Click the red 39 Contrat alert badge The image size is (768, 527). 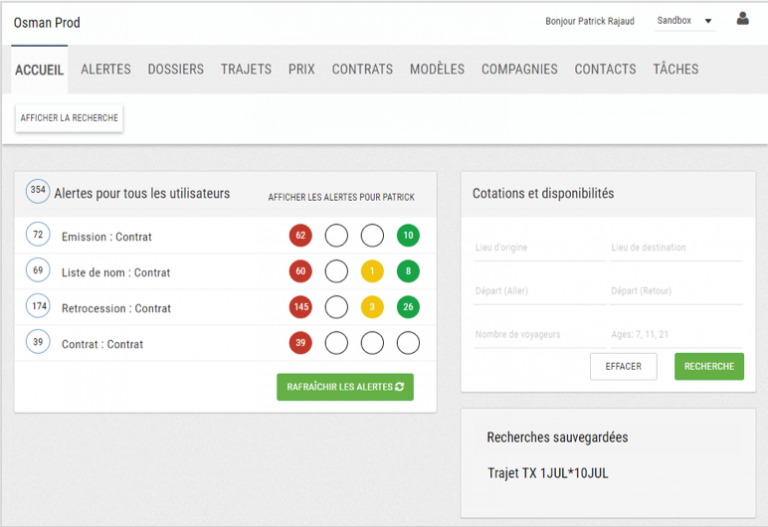point(300,343)
